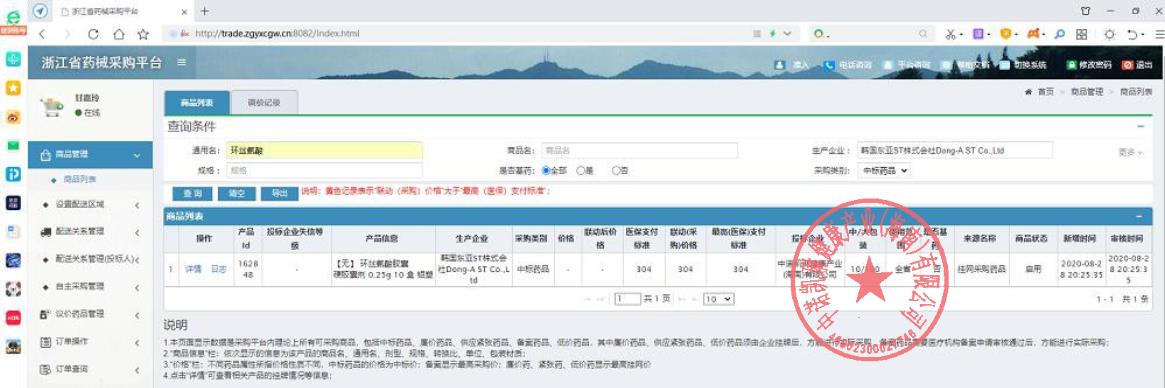Expand 配送关系管理 sidebar menu

90,231
